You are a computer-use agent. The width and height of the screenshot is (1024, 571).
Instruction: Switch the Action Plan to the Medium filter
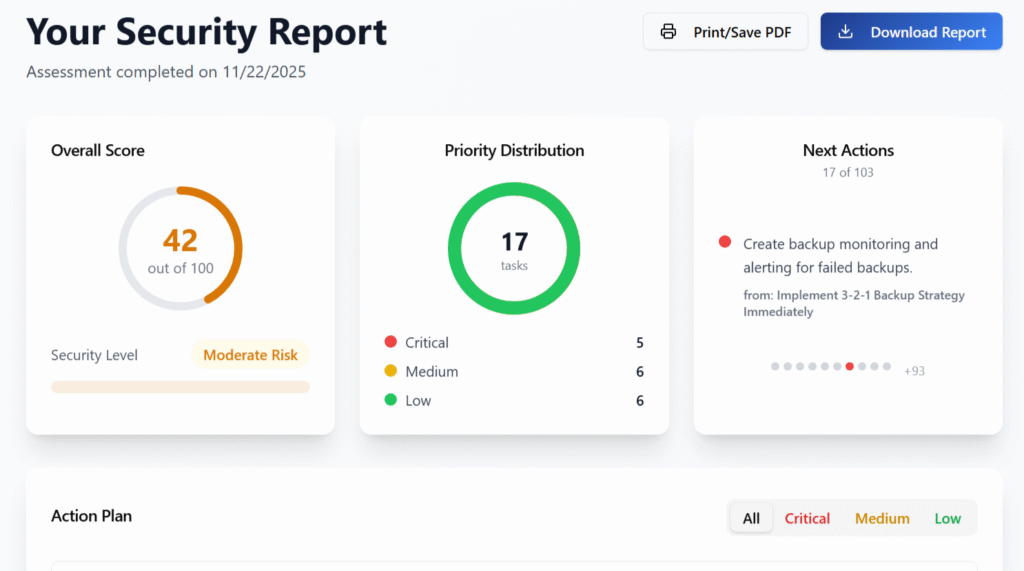(882, 518)
